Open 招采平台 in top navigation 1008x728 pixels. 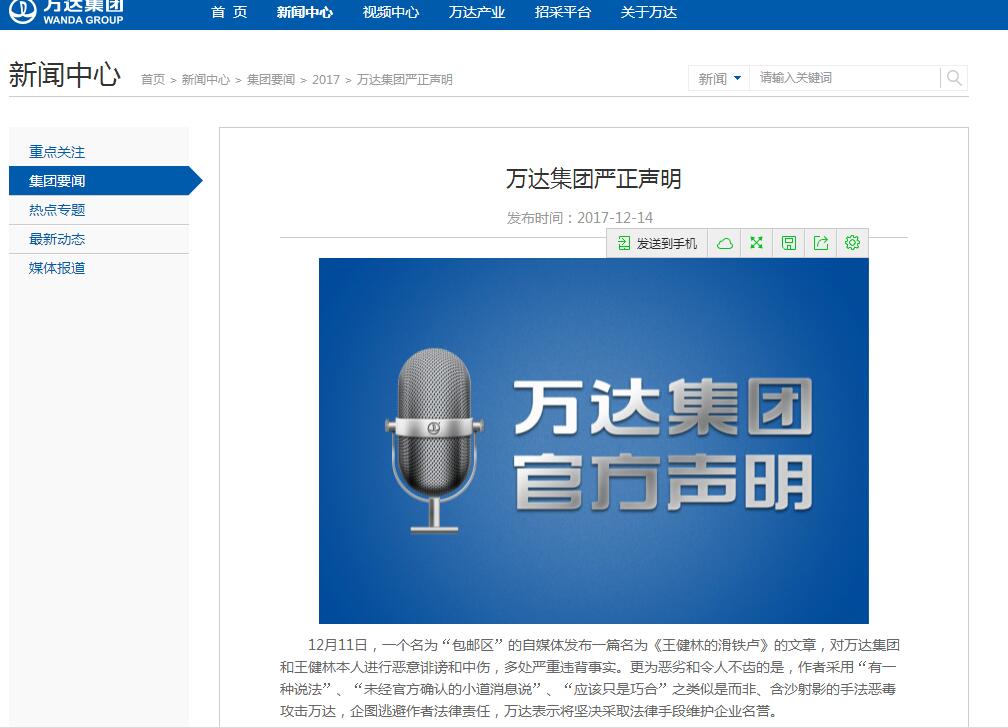click(x=562, y=12)
